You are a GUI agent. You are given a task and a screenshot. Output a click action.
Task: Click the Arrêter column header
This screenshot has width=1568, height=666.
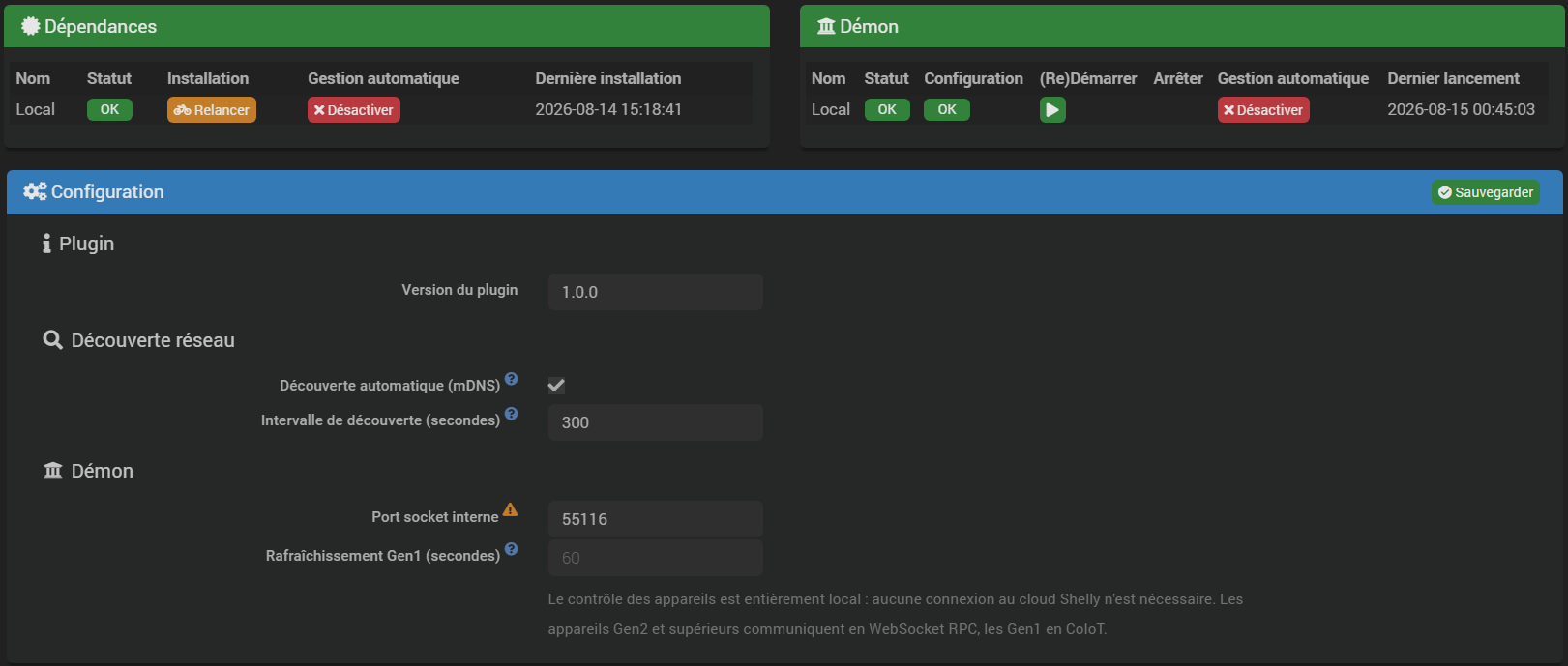(1178, 78)
